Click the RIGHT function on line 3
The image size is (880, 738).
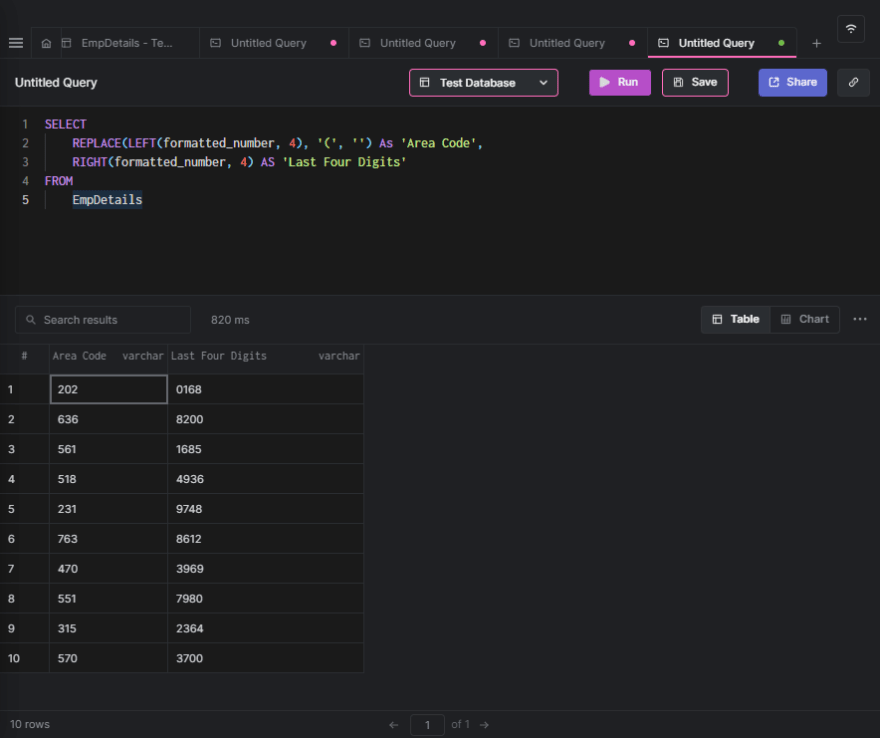point(90,162)
